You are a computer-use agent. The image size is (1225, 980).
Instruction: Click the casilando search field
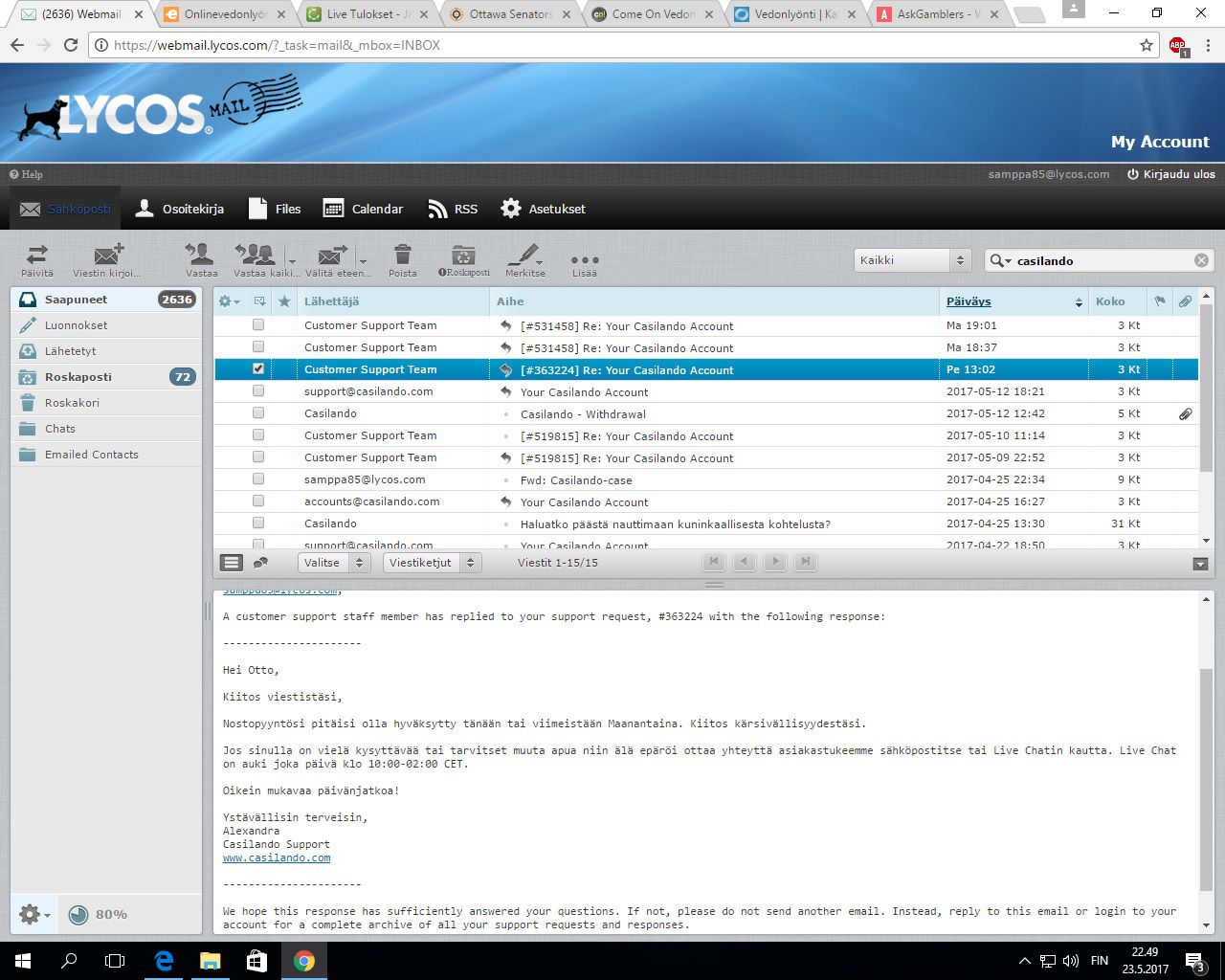point(1101,260)
